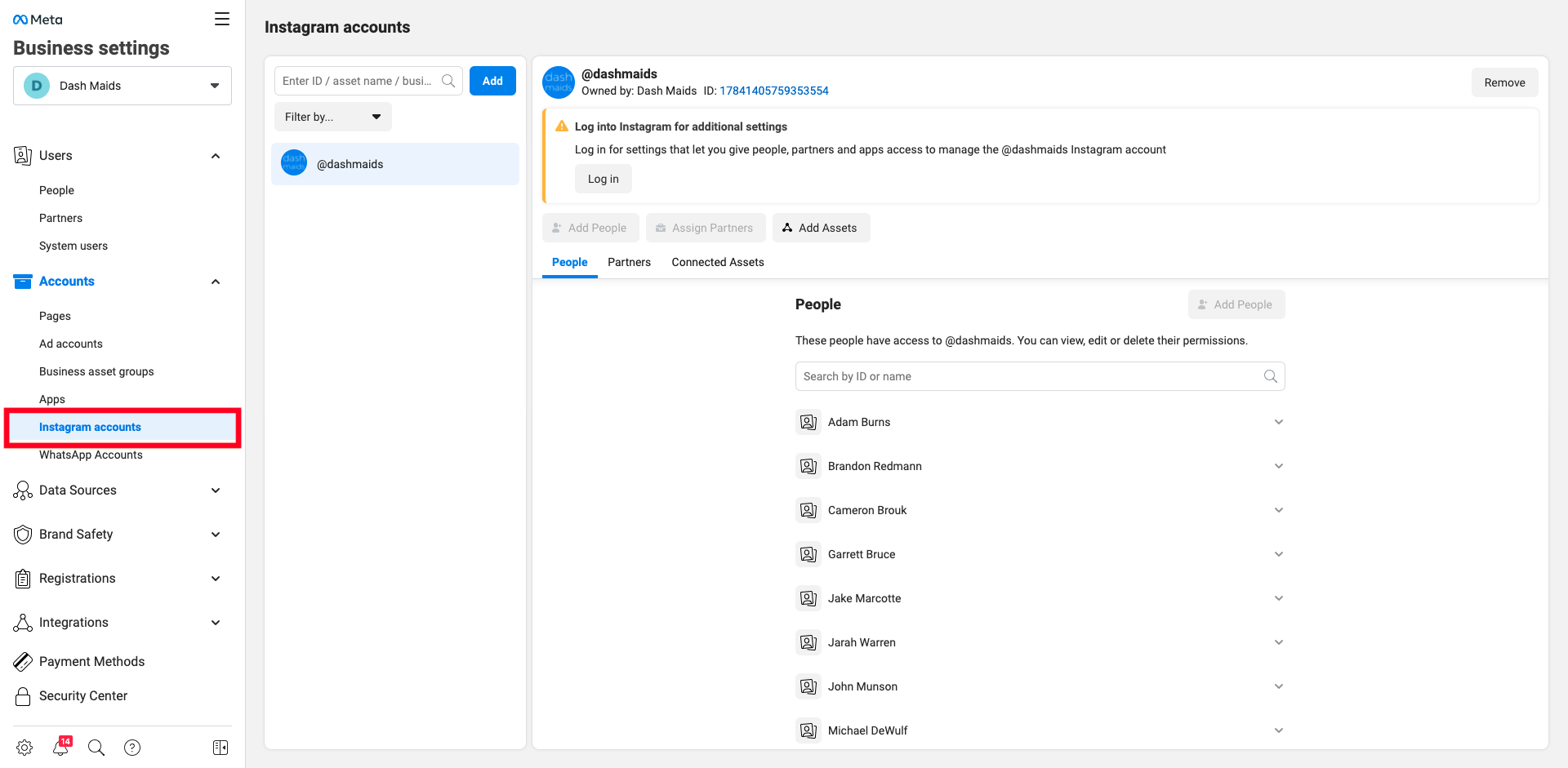Image resolution: width=1568 pixels, height=768 pixels.
Task: Click the Instagram account ID link
Action: [x=773, y=91]
